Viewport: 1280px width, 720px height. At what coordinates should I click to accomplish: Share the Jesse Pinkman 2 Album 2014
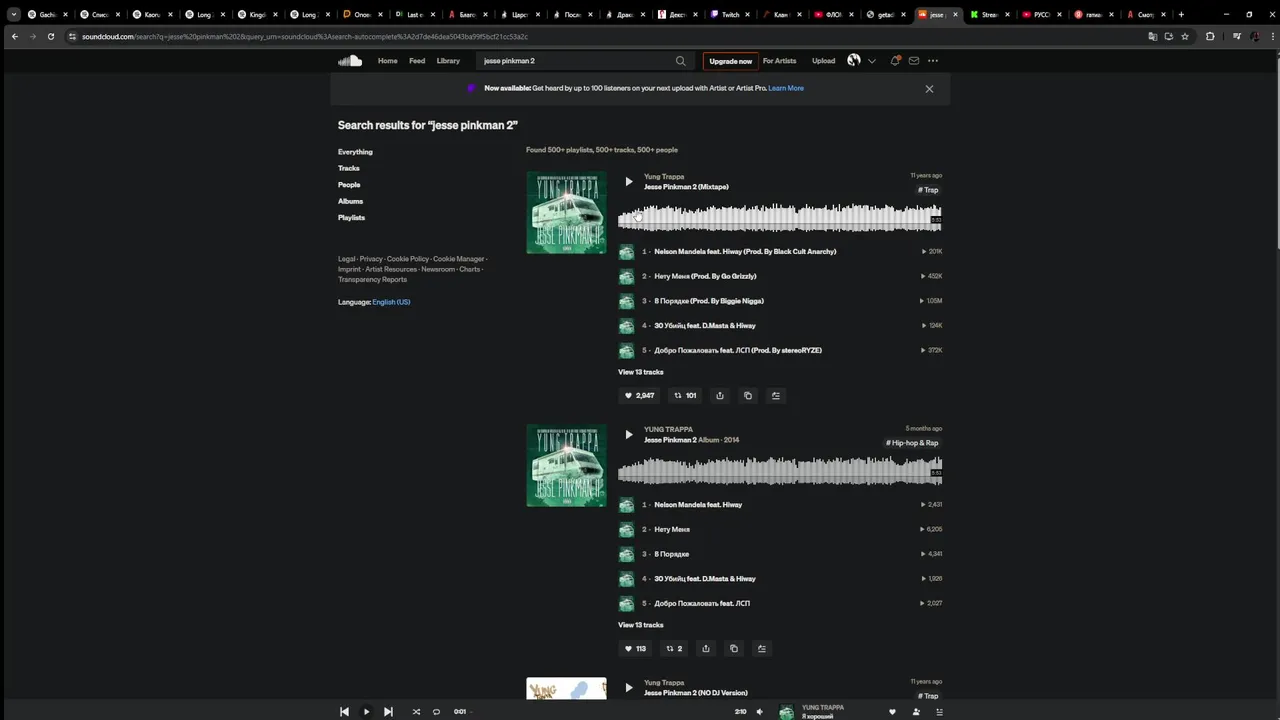(705, 649)
